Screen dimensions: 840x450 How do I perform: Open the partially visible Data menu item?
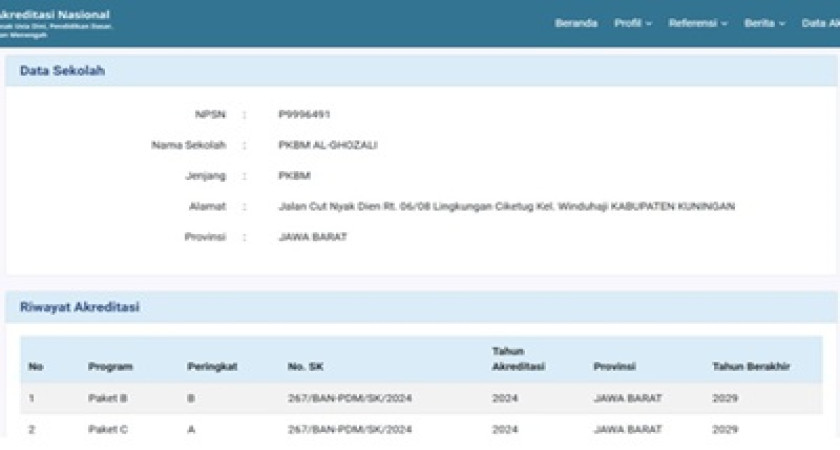coord(820,23)
